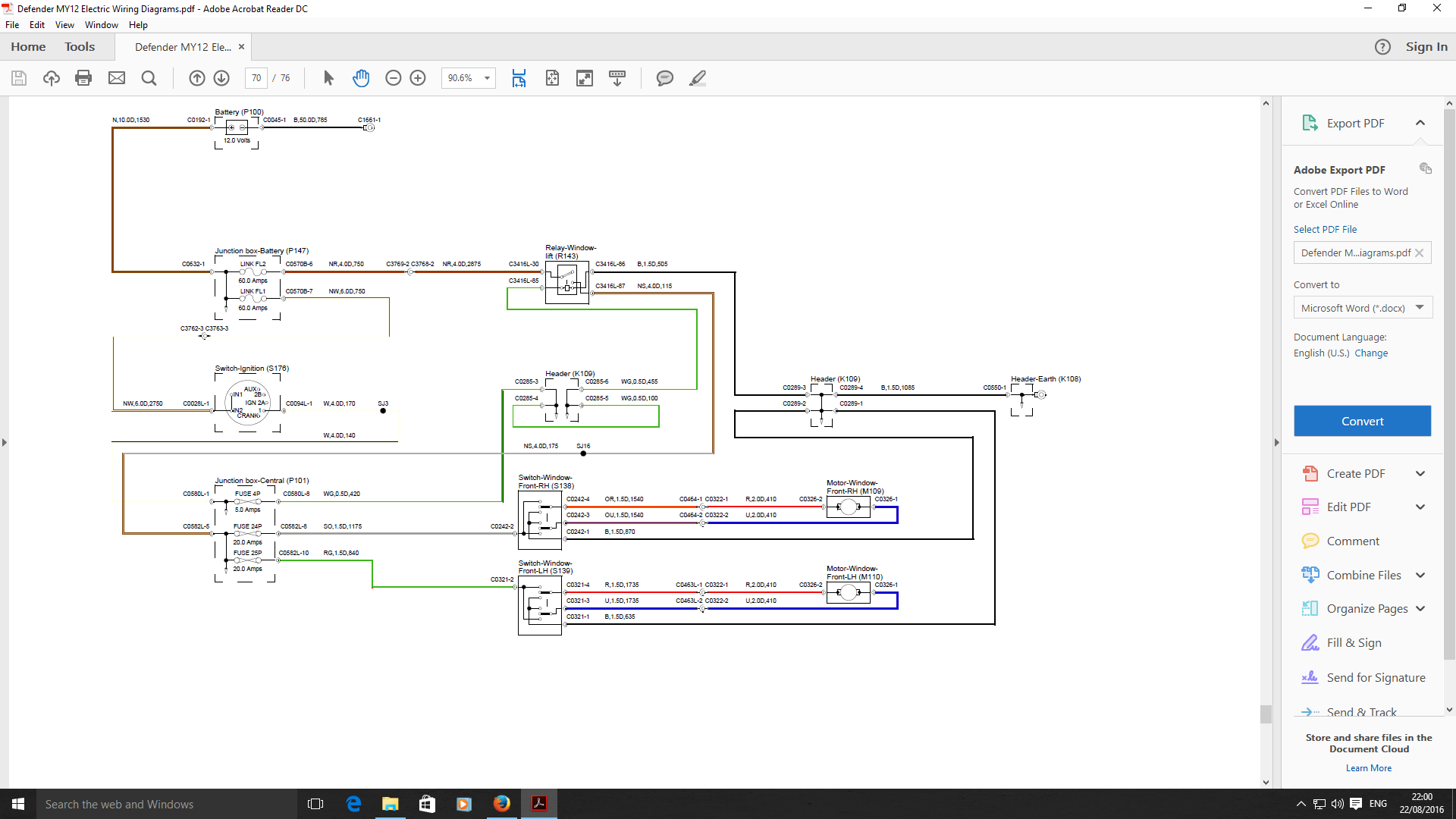The image size is (1456, 819).
Task: Switch to full screen mode icon
Action: (x=585, y=78)
